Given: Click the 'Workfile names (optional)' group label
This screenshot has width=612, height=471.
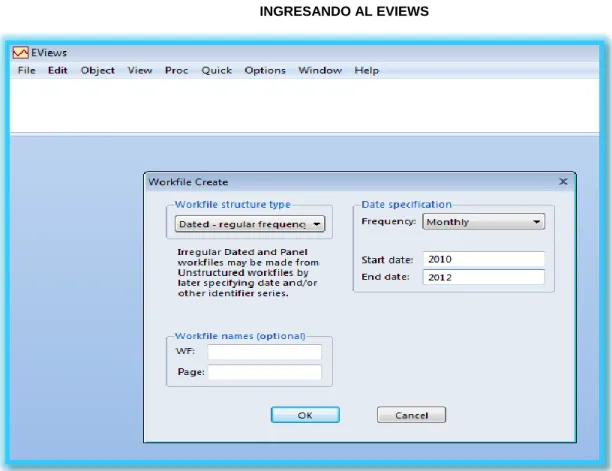Looking at the screenshot, I should [x=240, y=336].
